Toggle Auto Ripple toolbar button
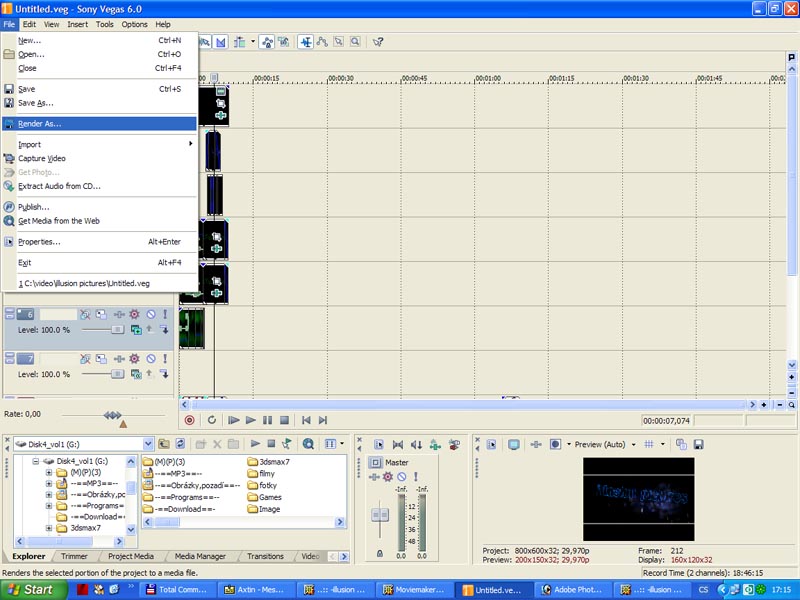The width and height of the screenshot is (800, 600). coord(239,42)
